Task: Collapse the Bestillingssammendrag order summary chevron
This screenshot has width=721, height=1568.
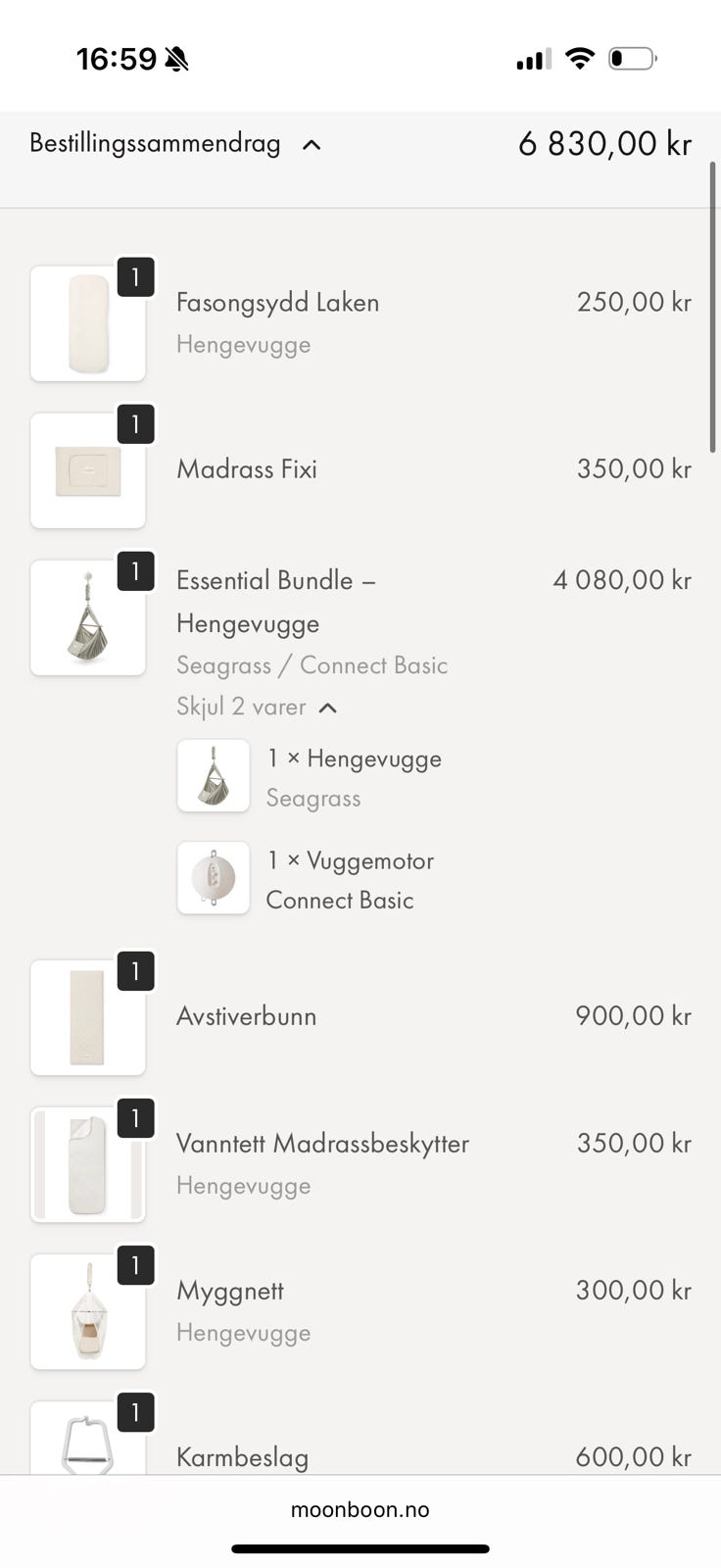Action: pyautogui.click(x=312, y=145)
